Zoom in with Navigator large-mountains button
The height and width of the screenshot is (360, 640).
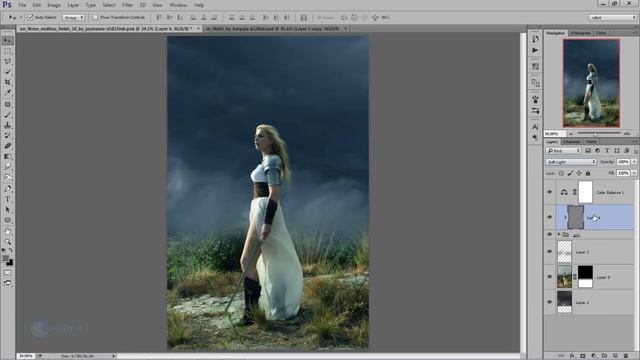pos(627,133)
